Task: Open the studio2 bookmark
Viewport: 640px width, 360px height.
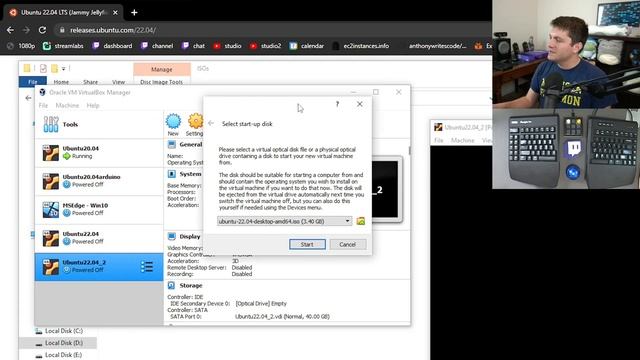Action: [x=265, y=46]
